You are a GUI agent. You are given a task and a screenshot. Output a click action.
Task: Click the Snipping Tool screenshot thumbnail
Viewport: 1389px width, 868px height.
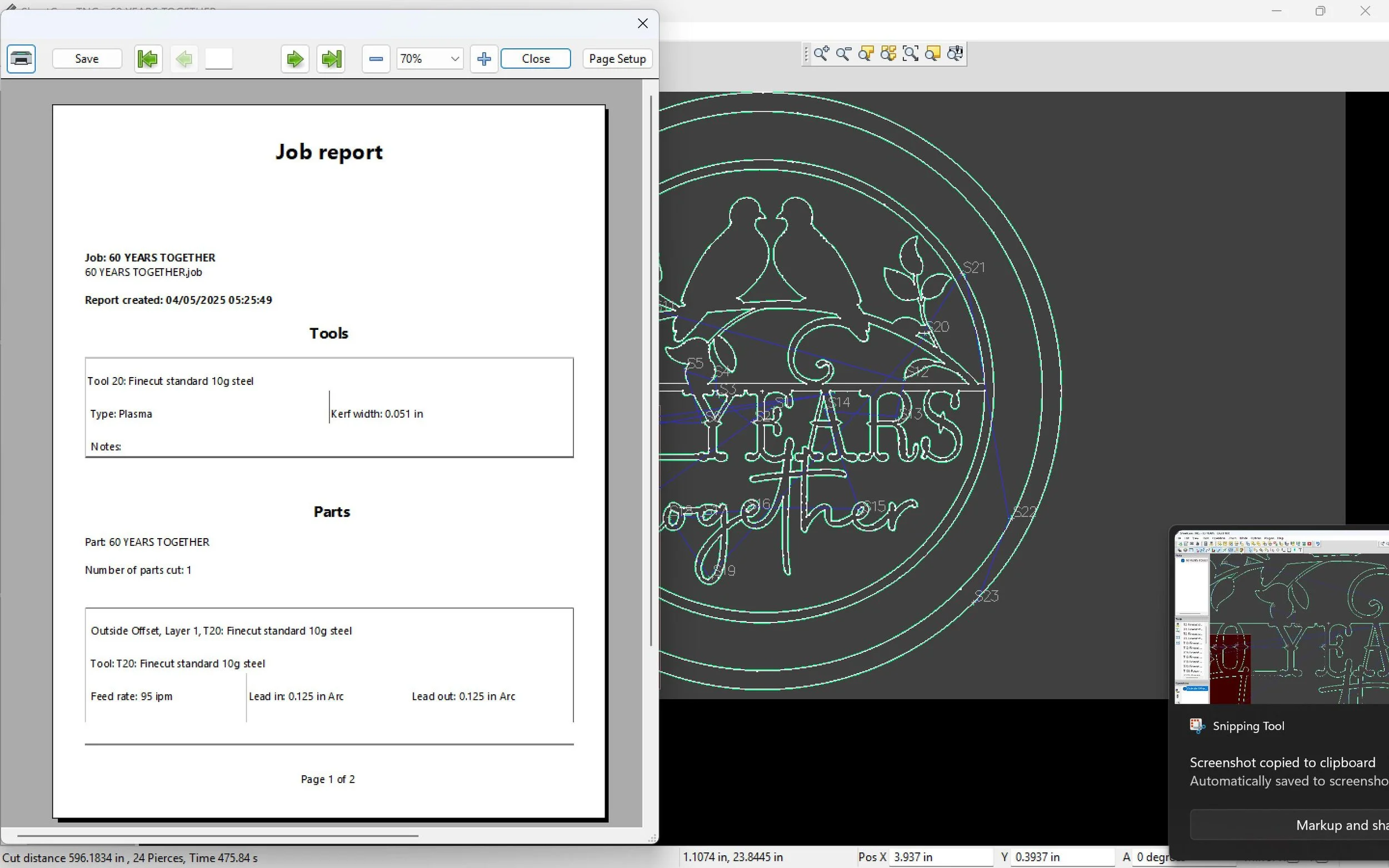[x=1282, y=617]
